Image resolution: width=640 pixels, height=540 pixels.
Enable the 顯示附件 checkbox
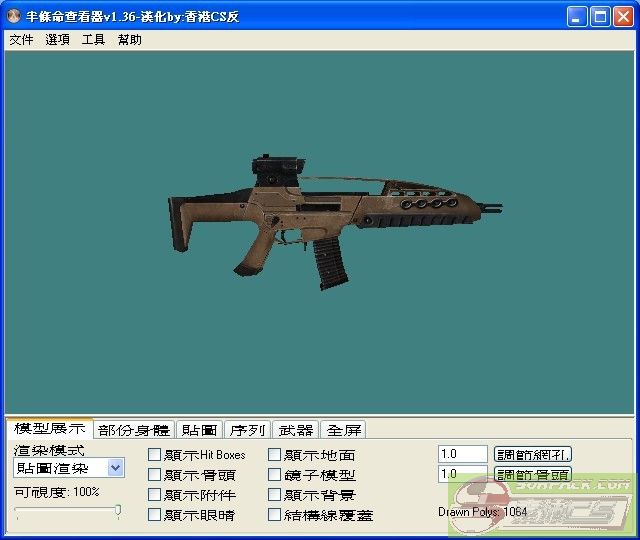(x=154, y=495)
